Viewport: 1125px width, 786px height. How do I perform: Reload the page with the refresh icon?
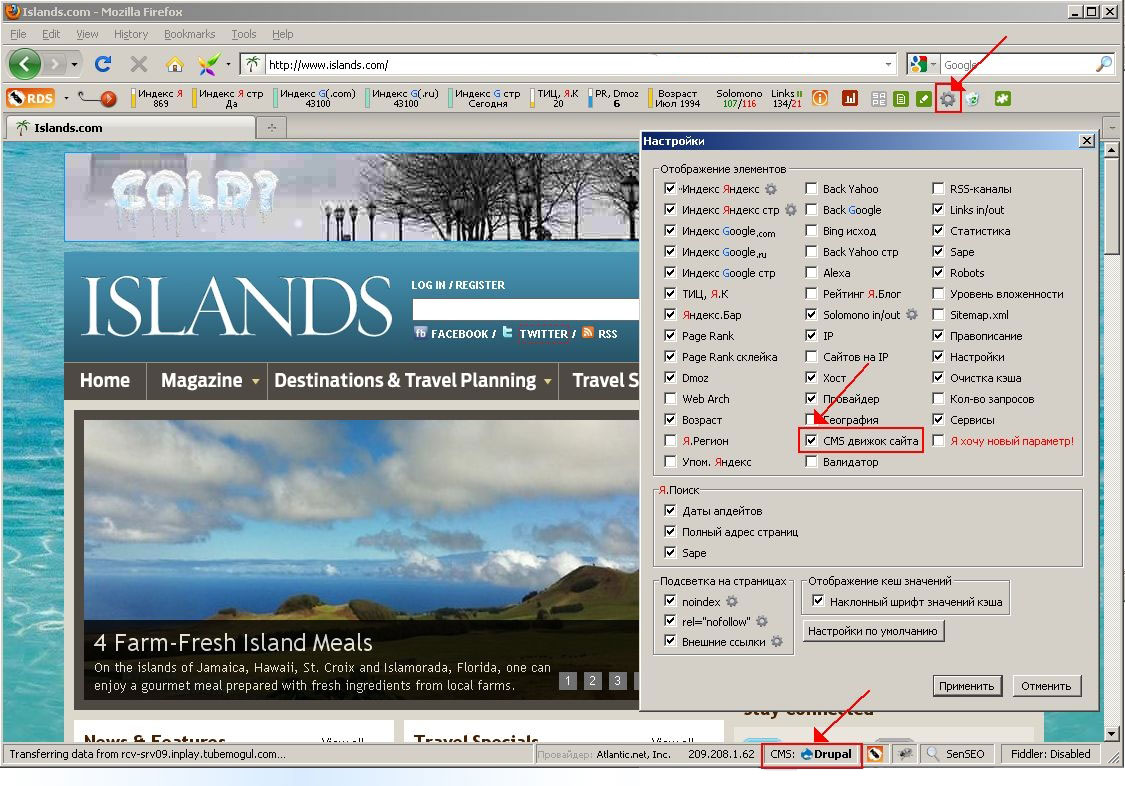click(103, 65)
